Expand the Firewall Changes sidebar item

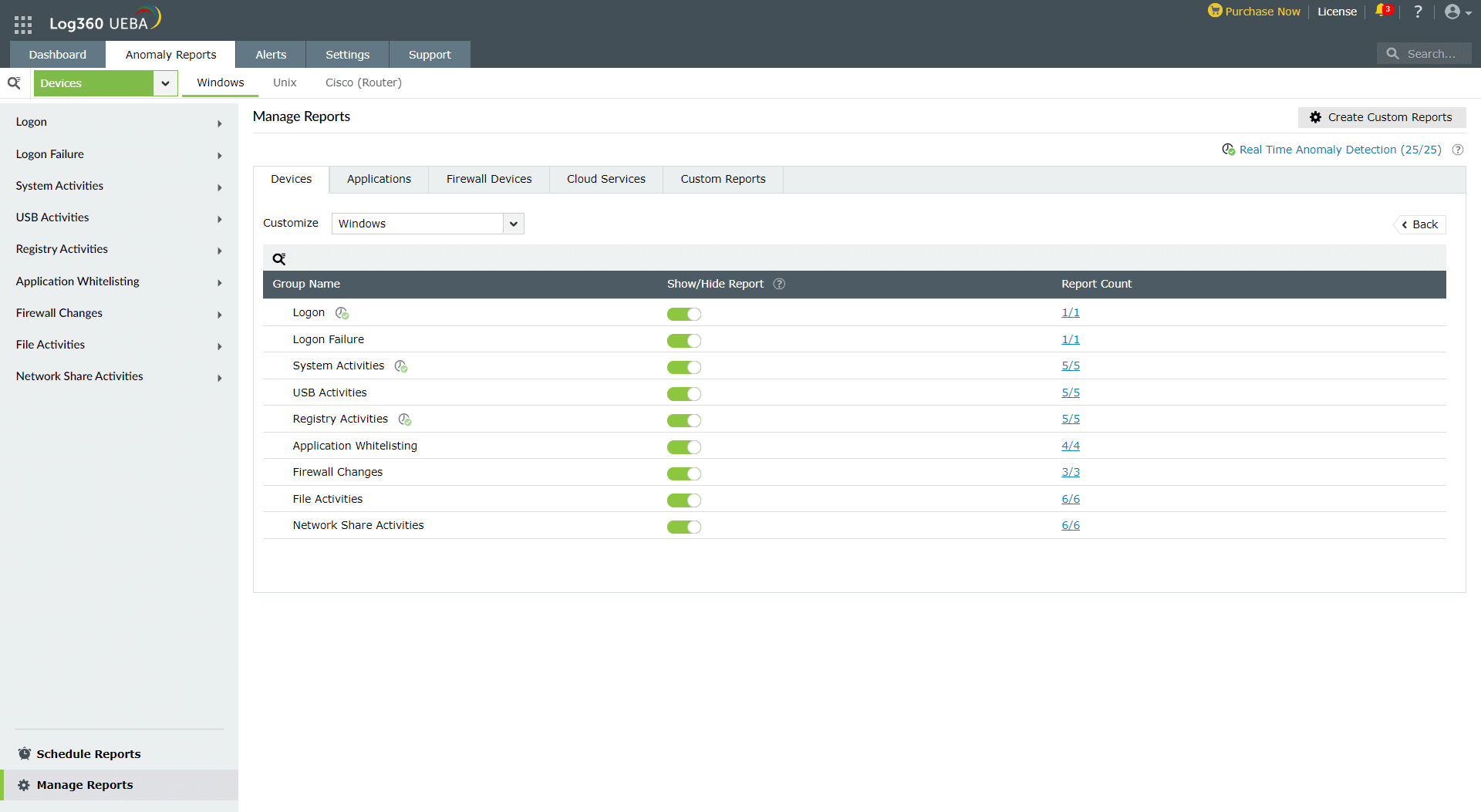click(220, 315)
